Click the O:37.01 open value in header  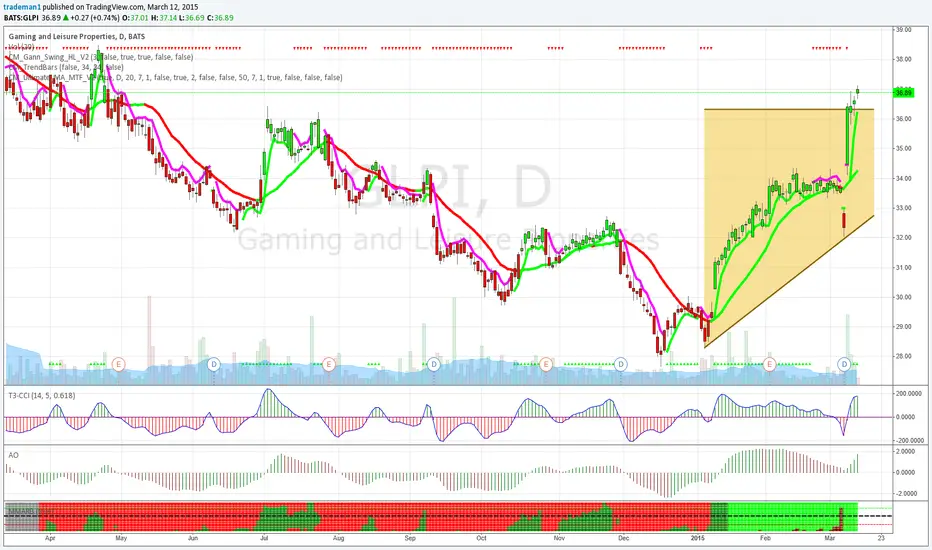[x=134, y=18]
